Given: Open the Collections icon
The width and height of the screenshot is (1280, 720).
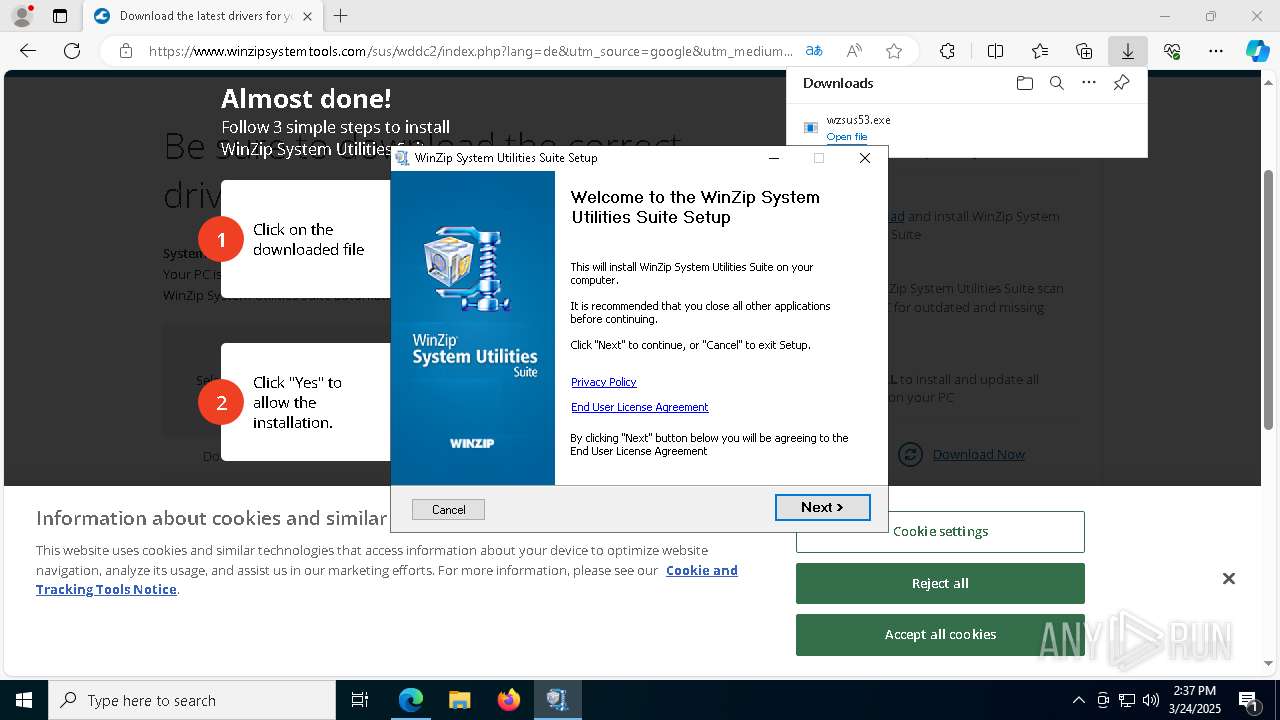Looking at the screenshot, I should [1084, 51].
